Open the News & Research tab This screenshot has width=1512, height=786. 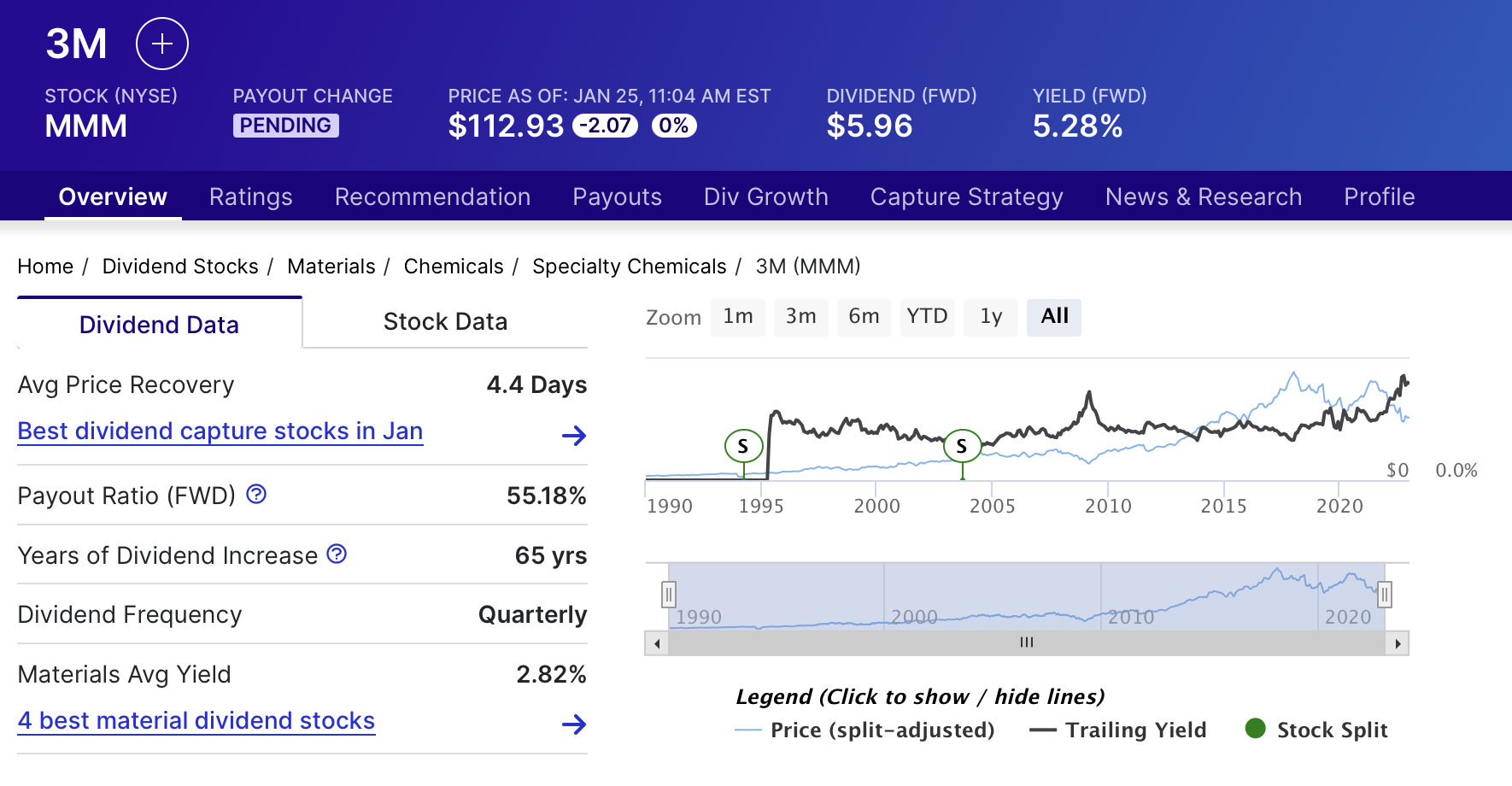point(1204,196)
